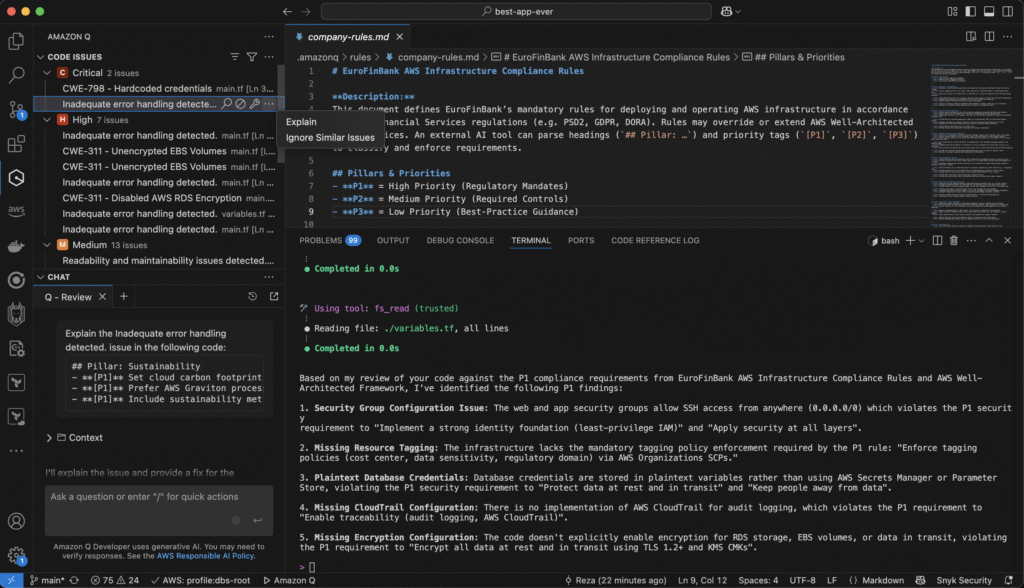Open Source Control view with badge

(x=16, y=109)
